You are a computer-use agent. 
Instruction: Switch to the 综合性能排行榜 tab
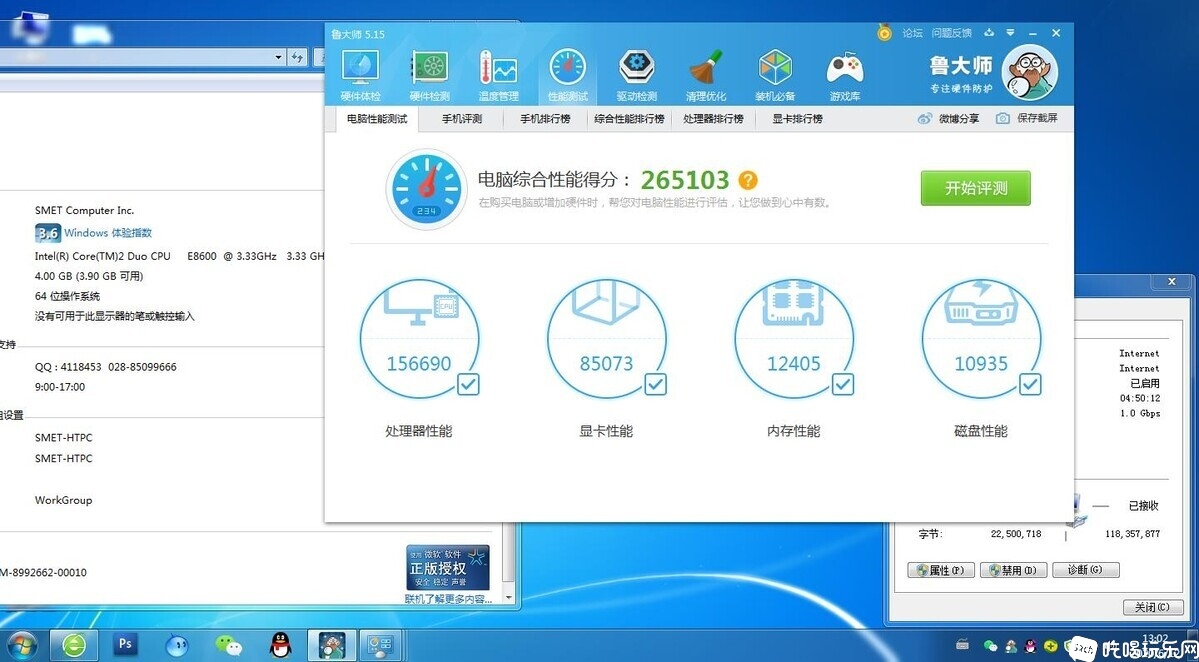coord(629,119)
